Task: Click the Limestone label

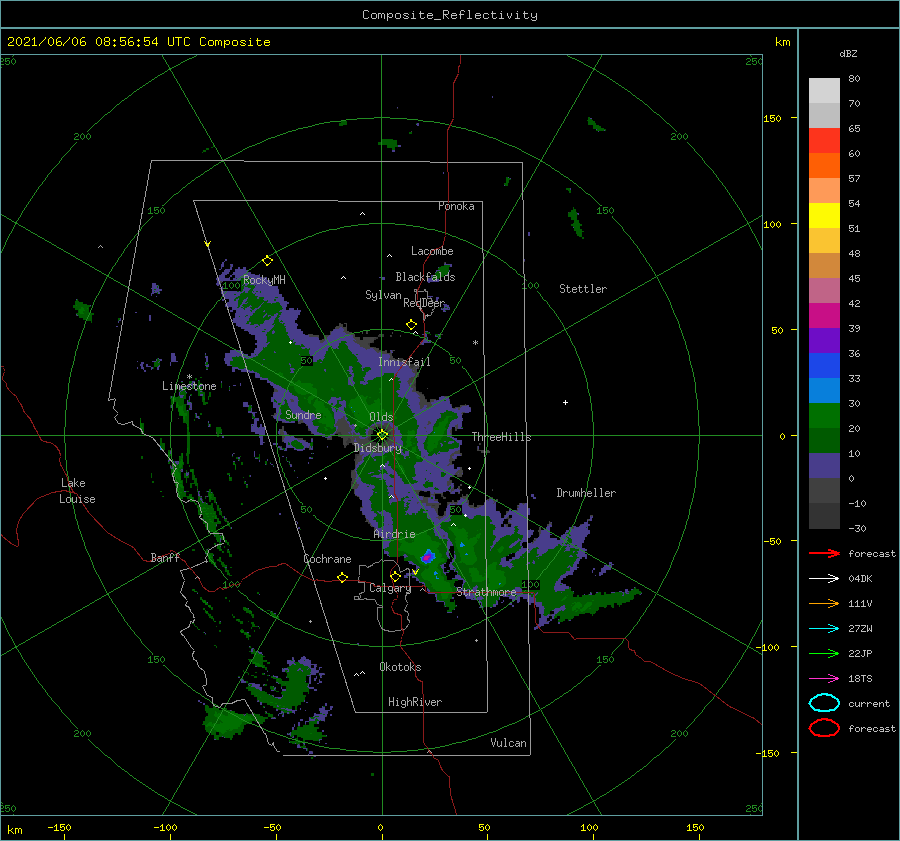Action: (x=189, y=386)
